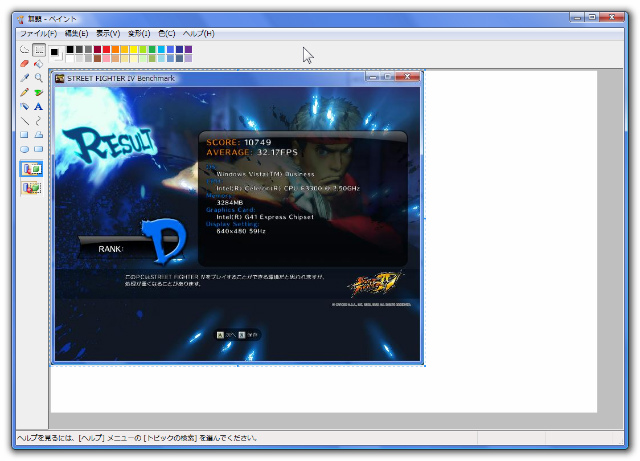Image resolution: width=640 pixels, height=461 pixels.
Task: Select the Magnifier tool
Action: coord(39,78)
